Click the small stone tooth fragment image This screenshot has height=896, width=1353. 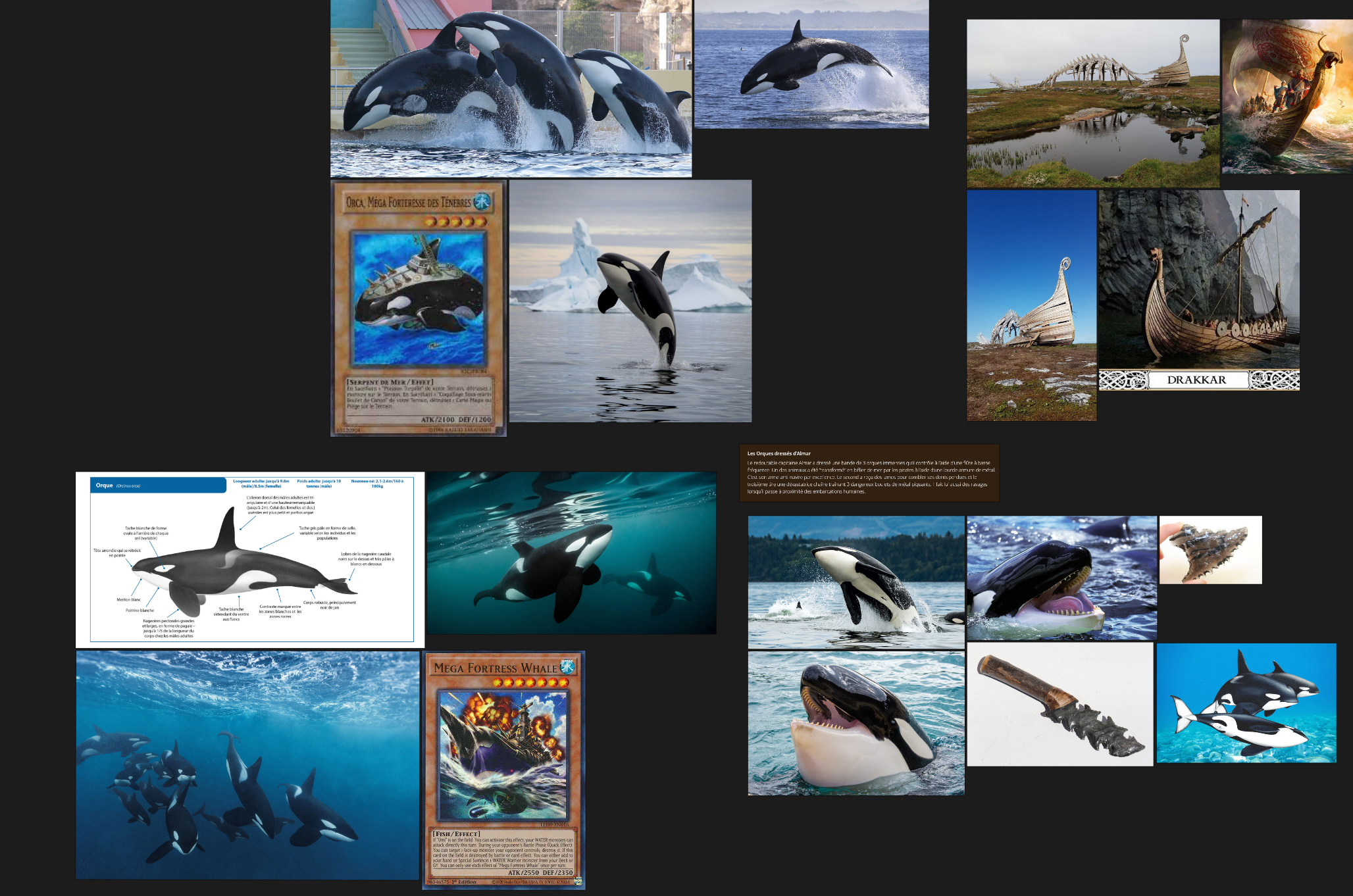point(1210,550)
